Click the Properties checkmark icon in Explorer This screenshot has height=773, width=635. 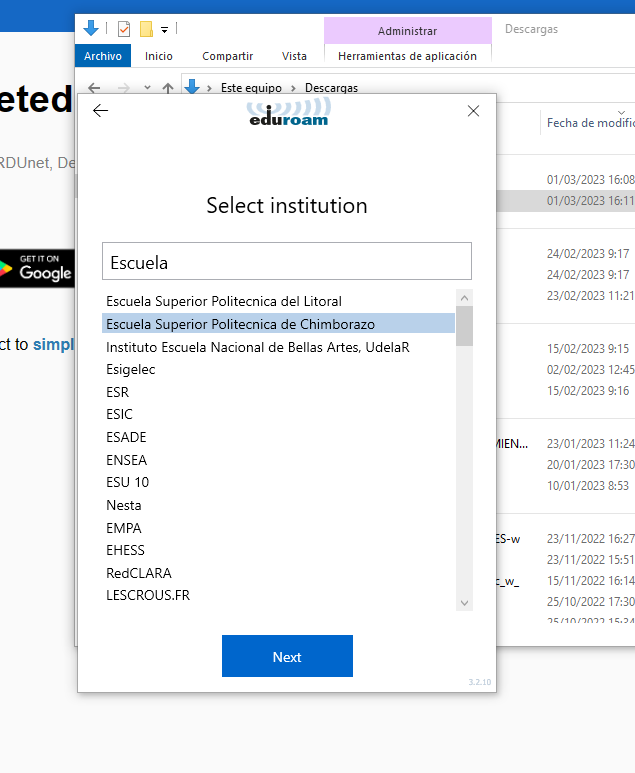pos(124,29)
